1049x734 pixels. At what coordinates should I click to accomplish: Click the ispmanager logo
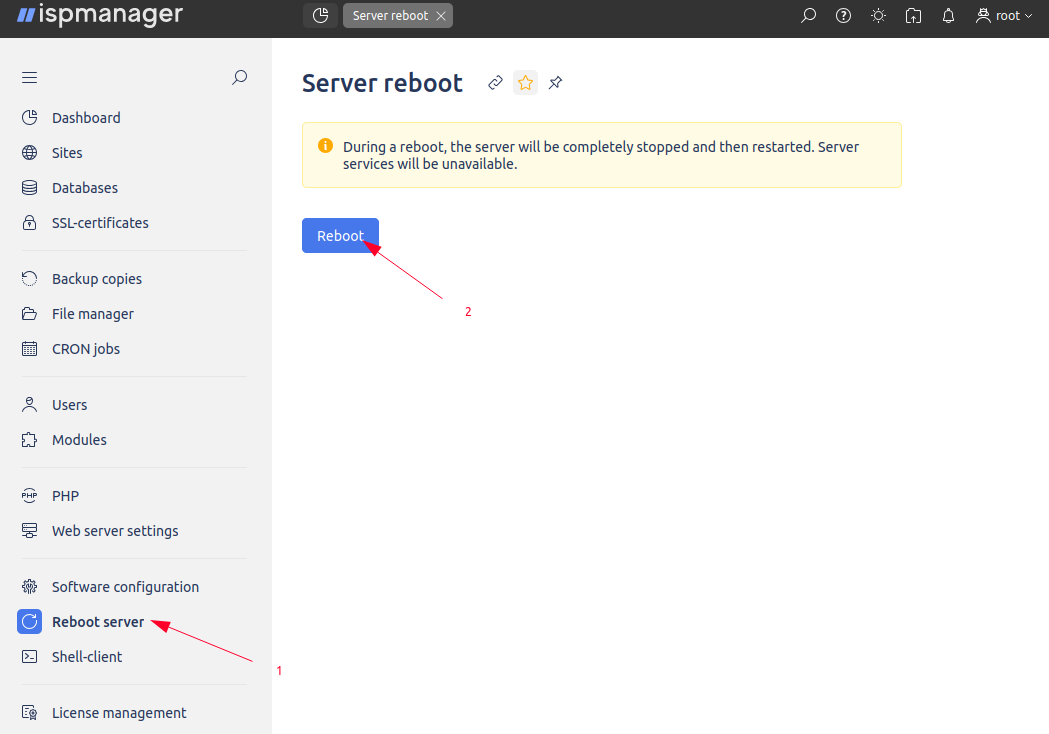(100, 16)
